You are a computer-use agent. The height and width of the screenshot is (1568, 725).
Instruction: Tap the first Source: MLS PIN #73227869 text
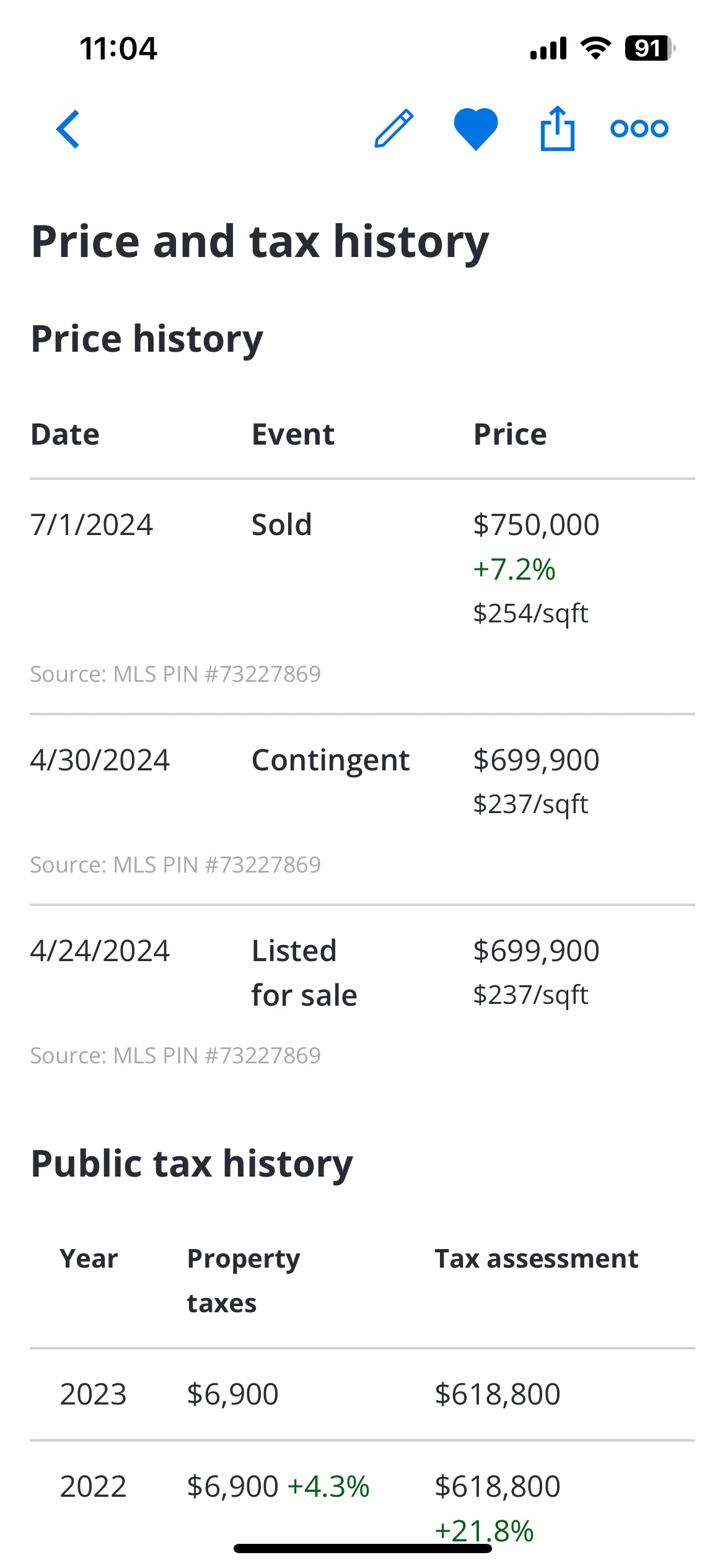click(x=175, y=674)
